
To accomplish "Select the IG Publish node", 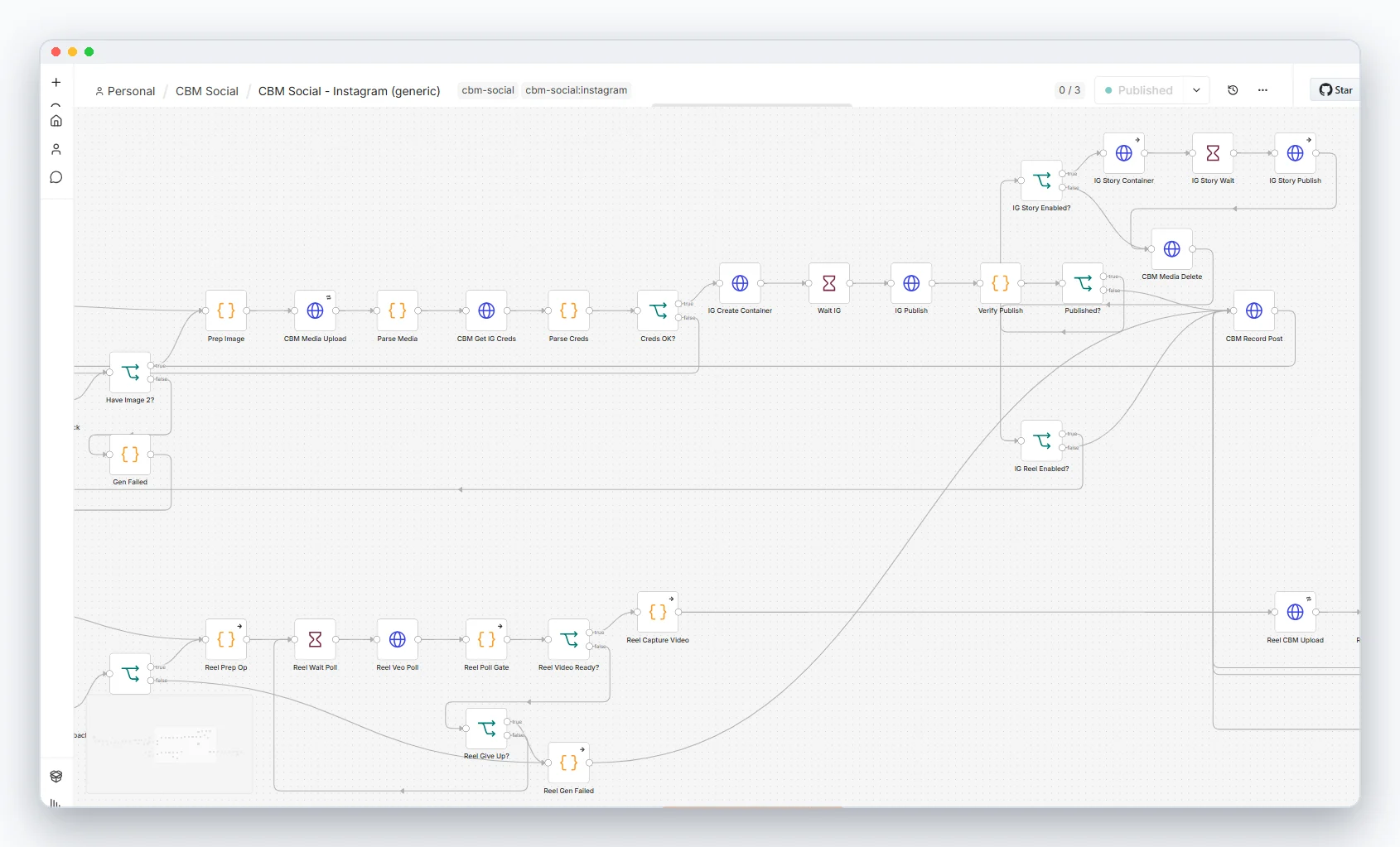I will pyautogui.click(x=911, y=283).
